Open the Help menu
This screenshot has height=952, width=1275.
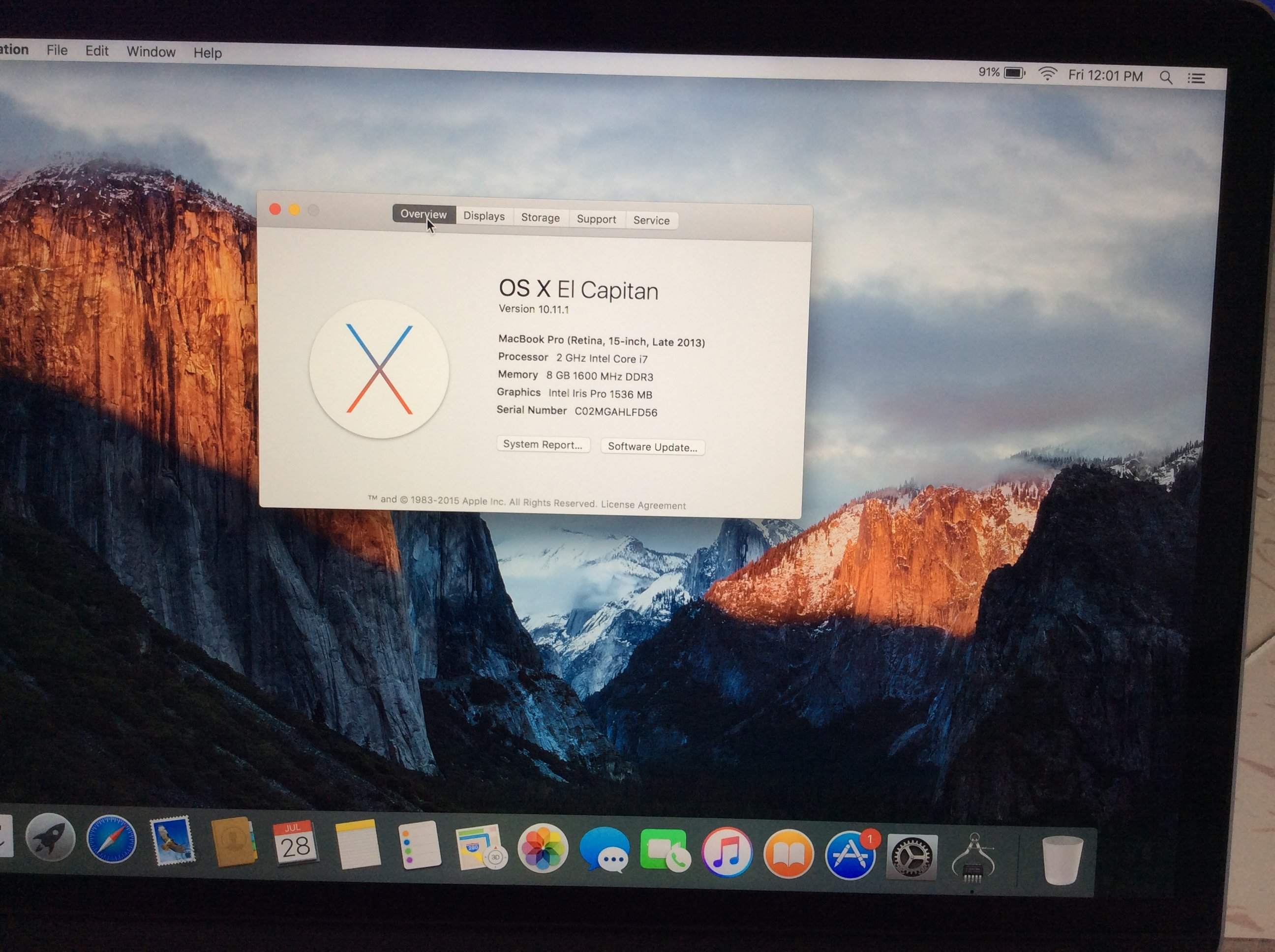(208, 53)
